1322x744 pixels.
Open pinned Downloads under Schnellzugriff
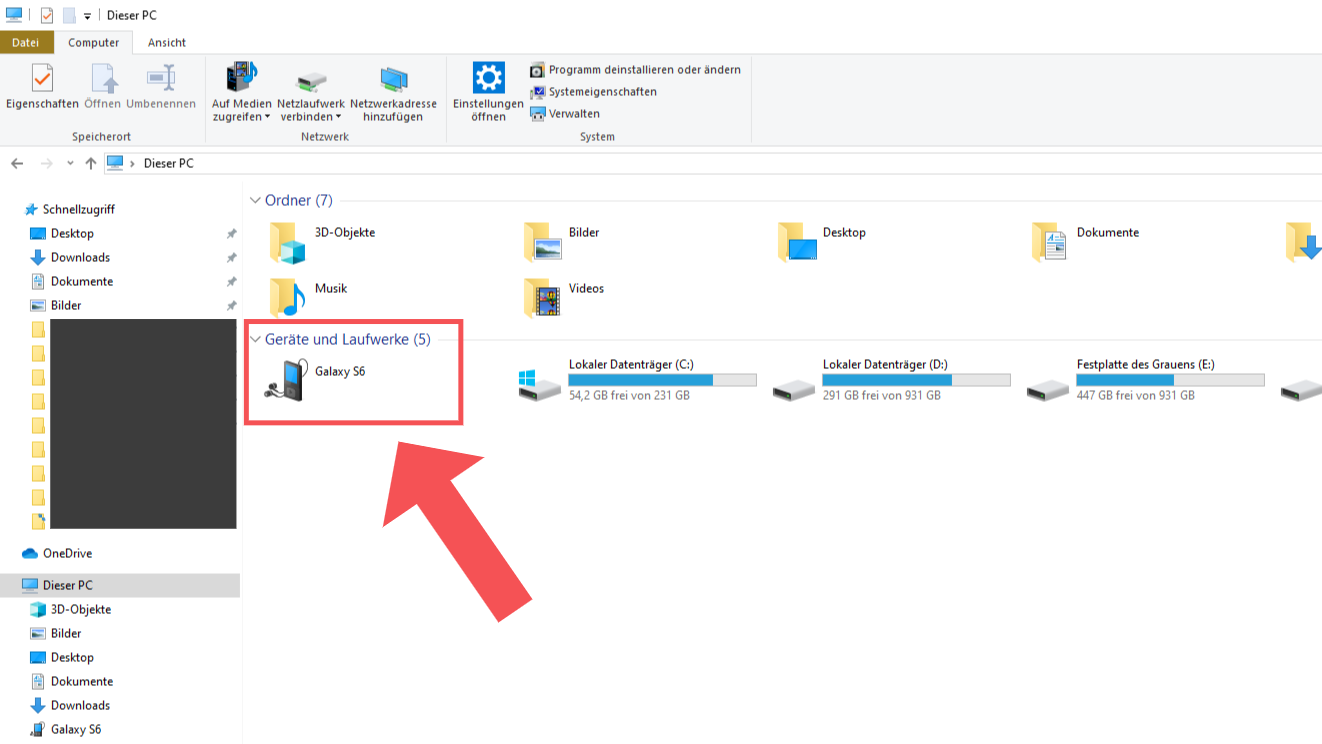80,258
